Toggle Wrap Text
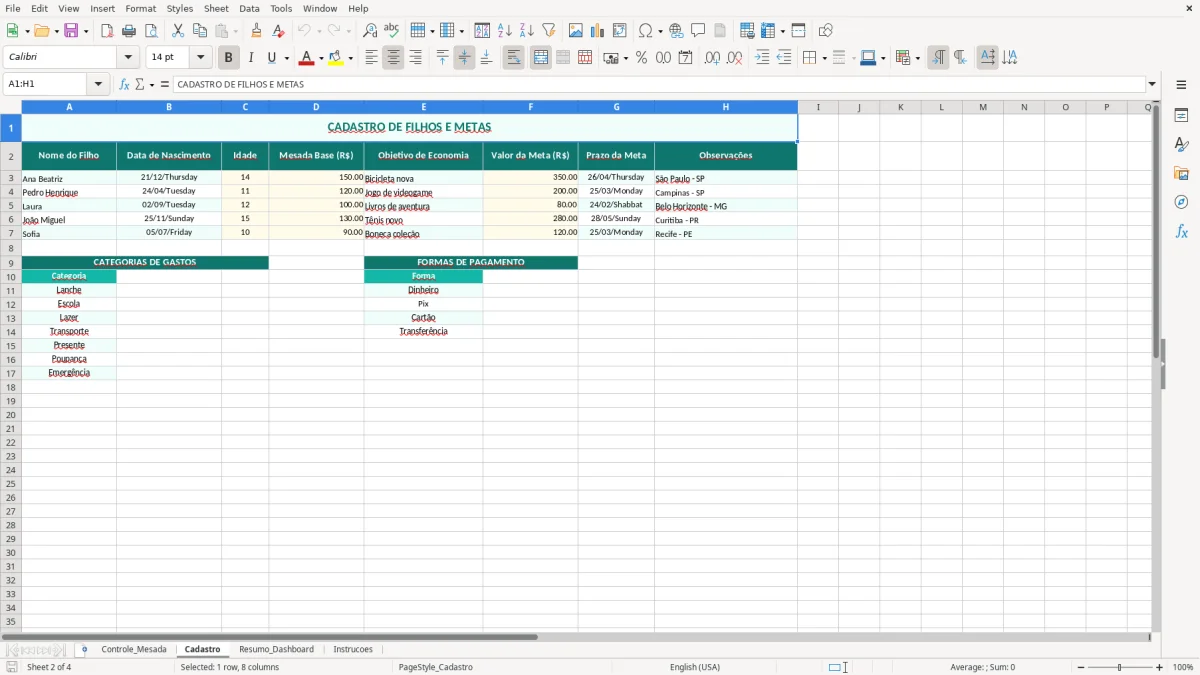This screenshot has height=675, width=1200. [x=514, y=58]
